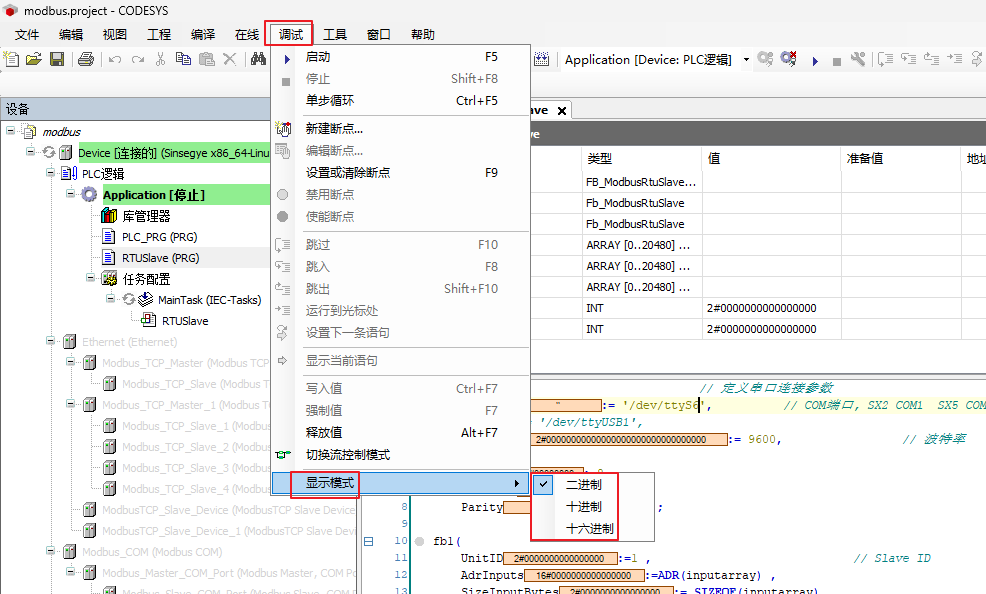Click the New file toolbar icon
The width and height of the screenshot is (986, 594).
click(x=12, y=60)
